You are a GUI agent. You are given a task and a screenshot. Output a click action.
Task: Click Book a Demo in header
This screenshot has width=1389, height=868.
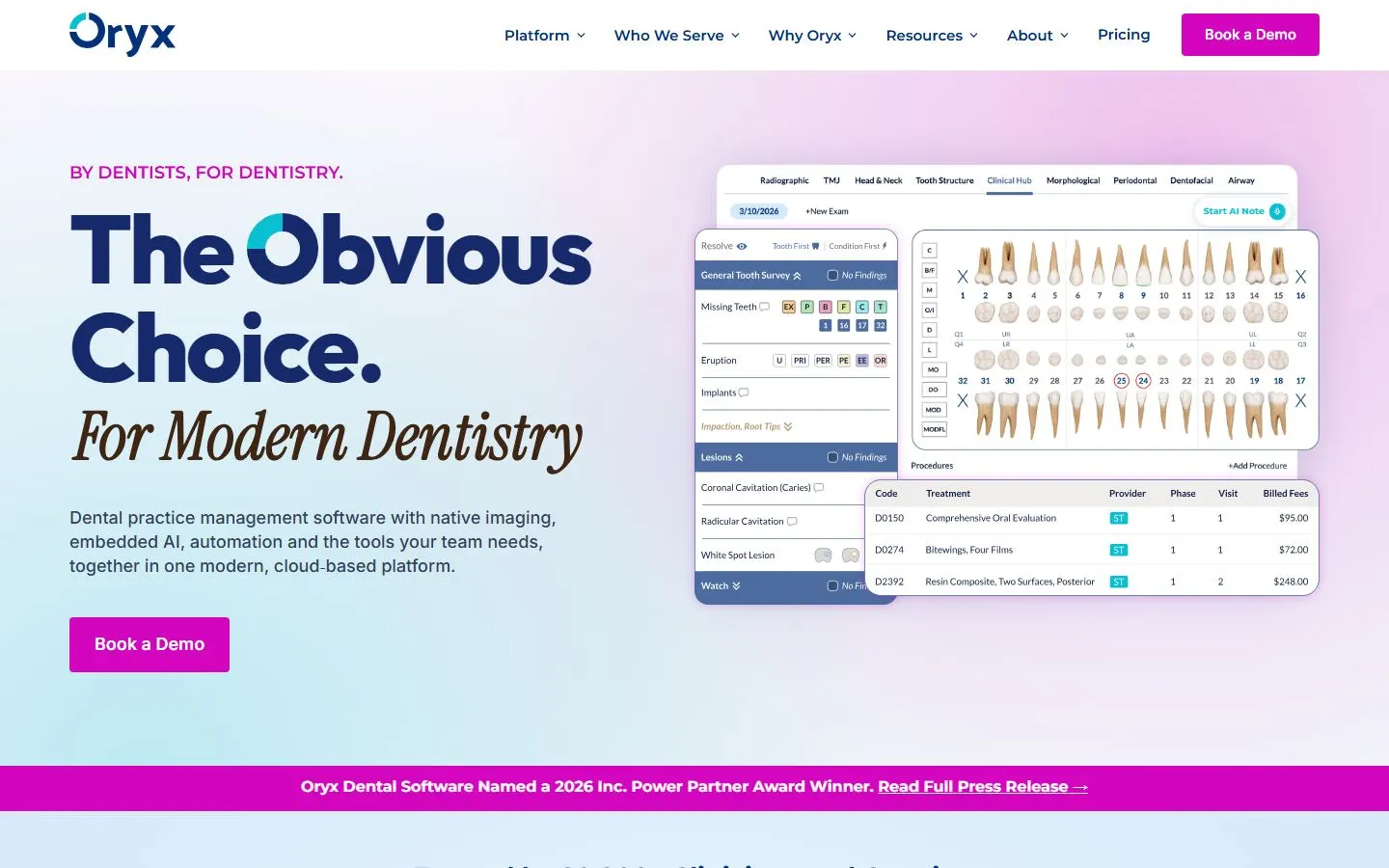pos(1250,35)
